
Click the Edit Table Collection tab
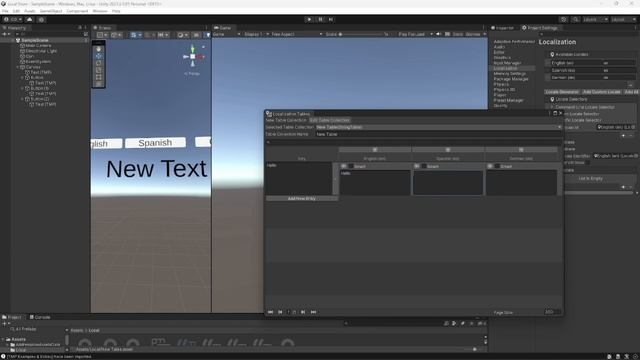[x=329, y=120]
